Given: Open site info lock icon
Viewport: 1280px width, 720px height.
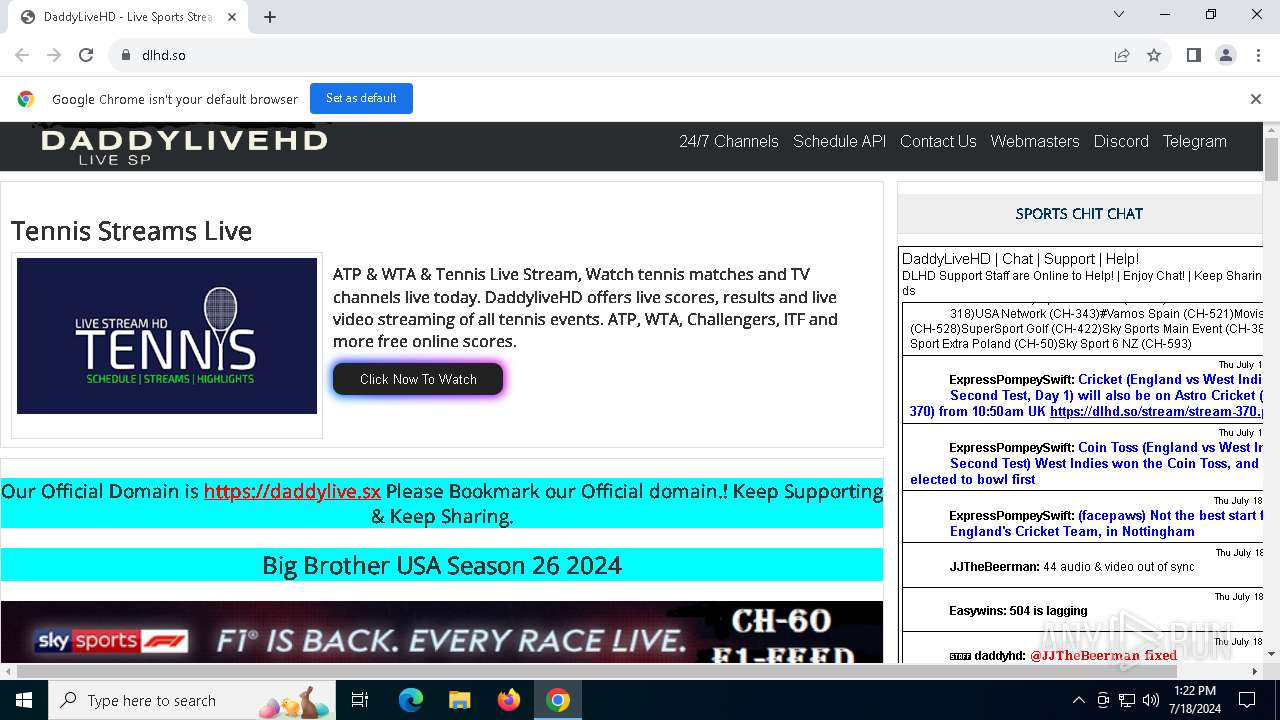Looking at the screenshot, I should 126,56.
